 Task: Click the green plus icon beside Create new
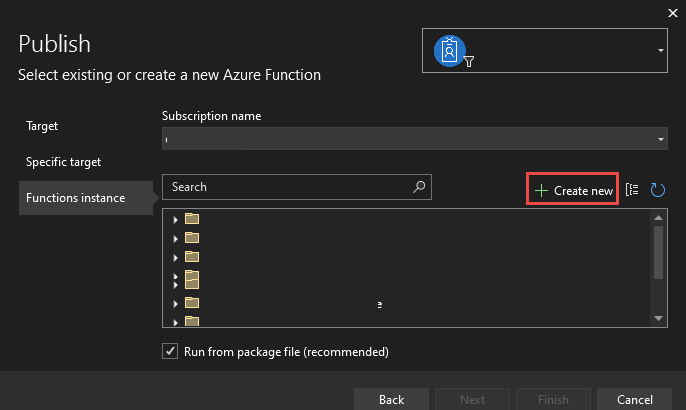(x=541, y=190)
